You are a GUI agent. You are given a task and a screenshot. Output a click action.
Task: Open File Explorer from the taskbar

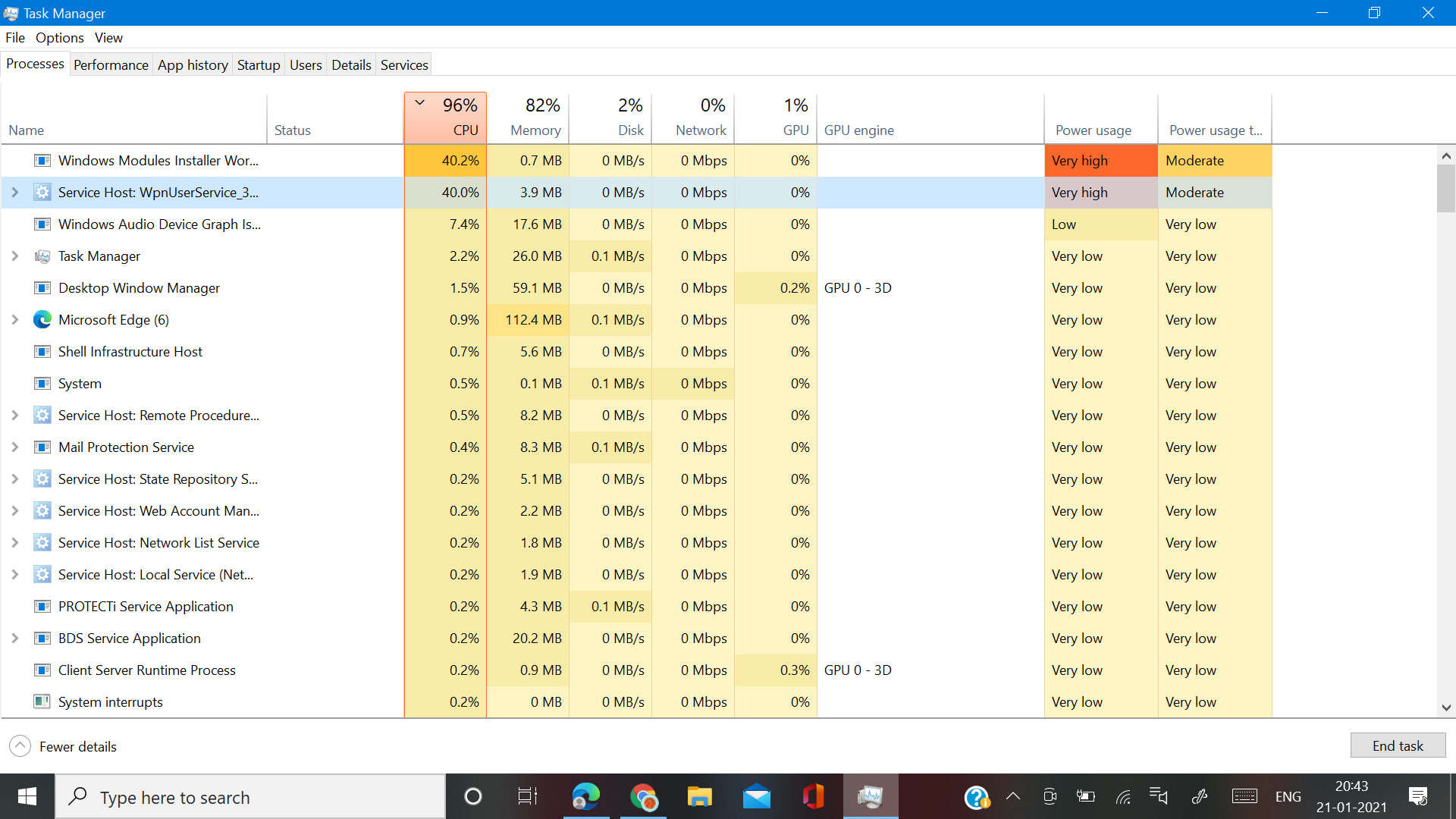click(699, 796)
